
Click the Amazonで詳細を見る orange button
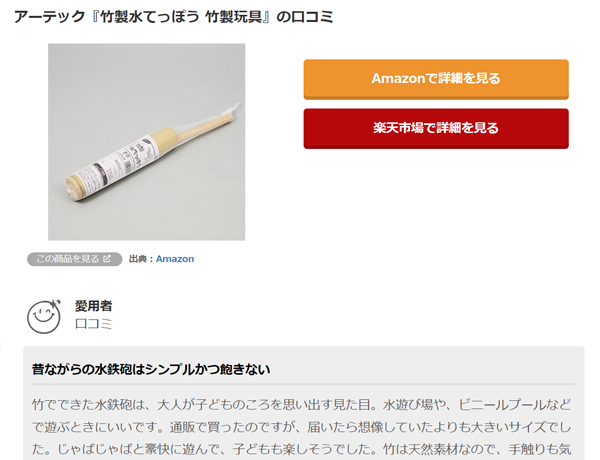[436, 79]
